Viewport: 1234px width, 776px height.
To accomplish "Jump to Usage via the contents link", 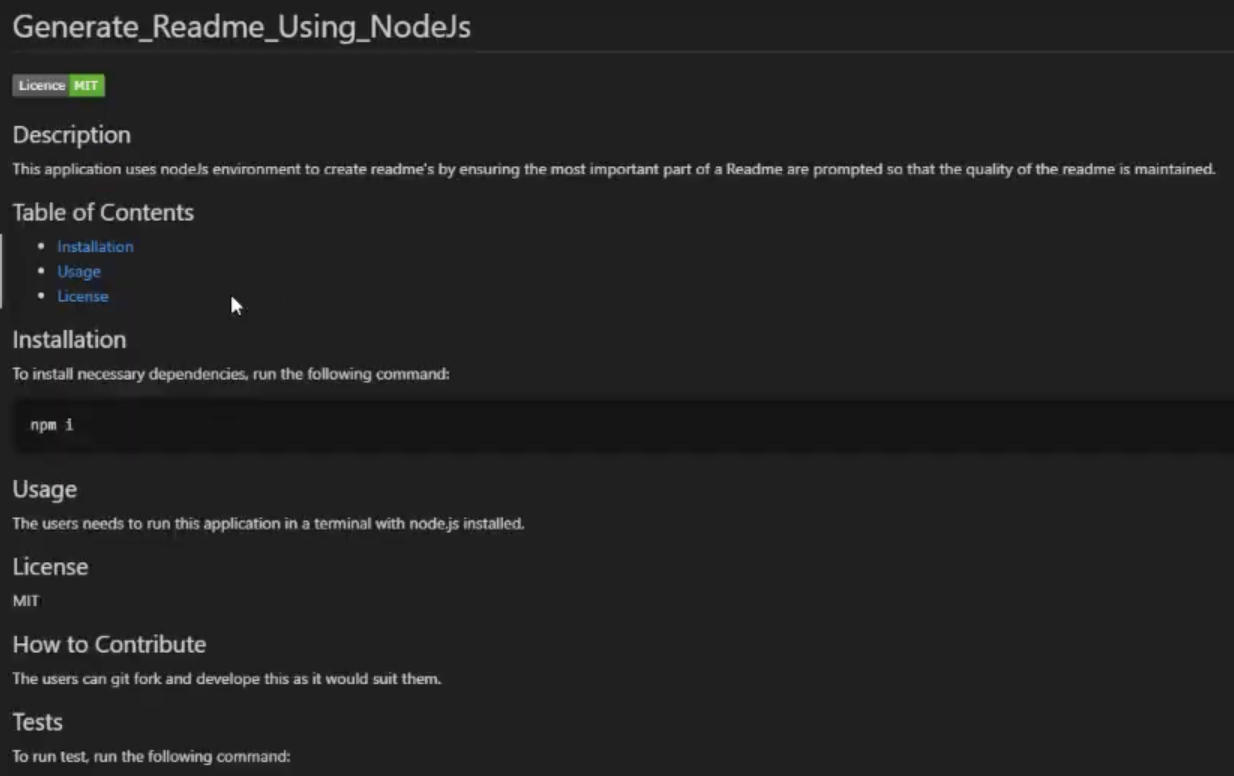I will [79, 272].
